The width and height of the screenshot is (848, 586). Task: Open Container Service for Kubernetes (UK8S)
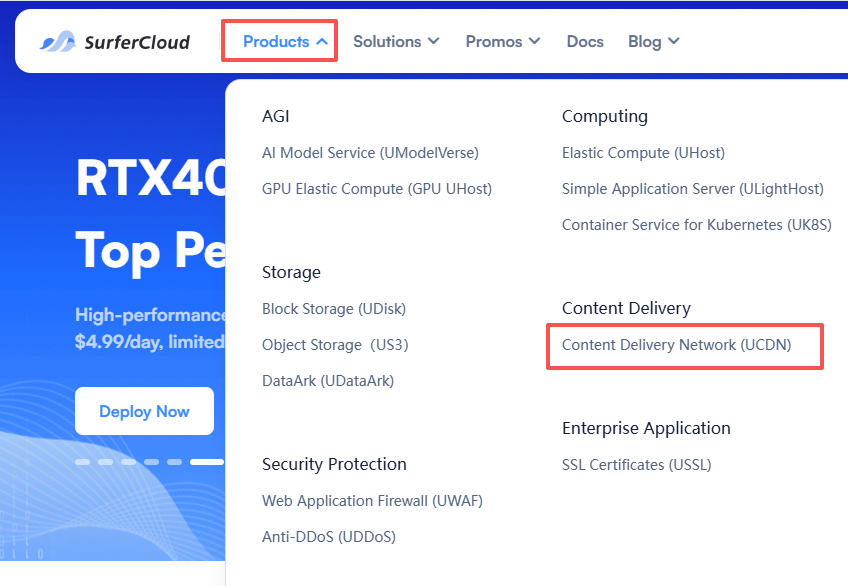point(697,225)
